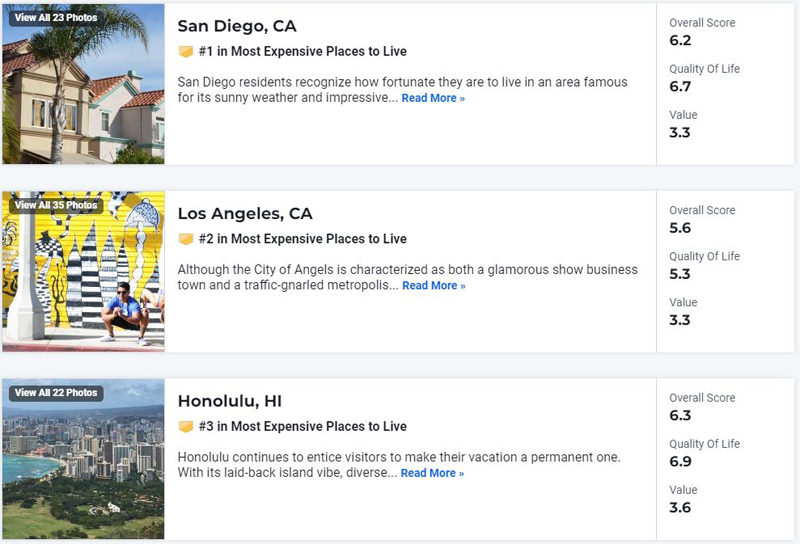The height and width of the screenshot is (544, 800).
Task: View all 23 photos of San Diego
Action: (56, 17)
